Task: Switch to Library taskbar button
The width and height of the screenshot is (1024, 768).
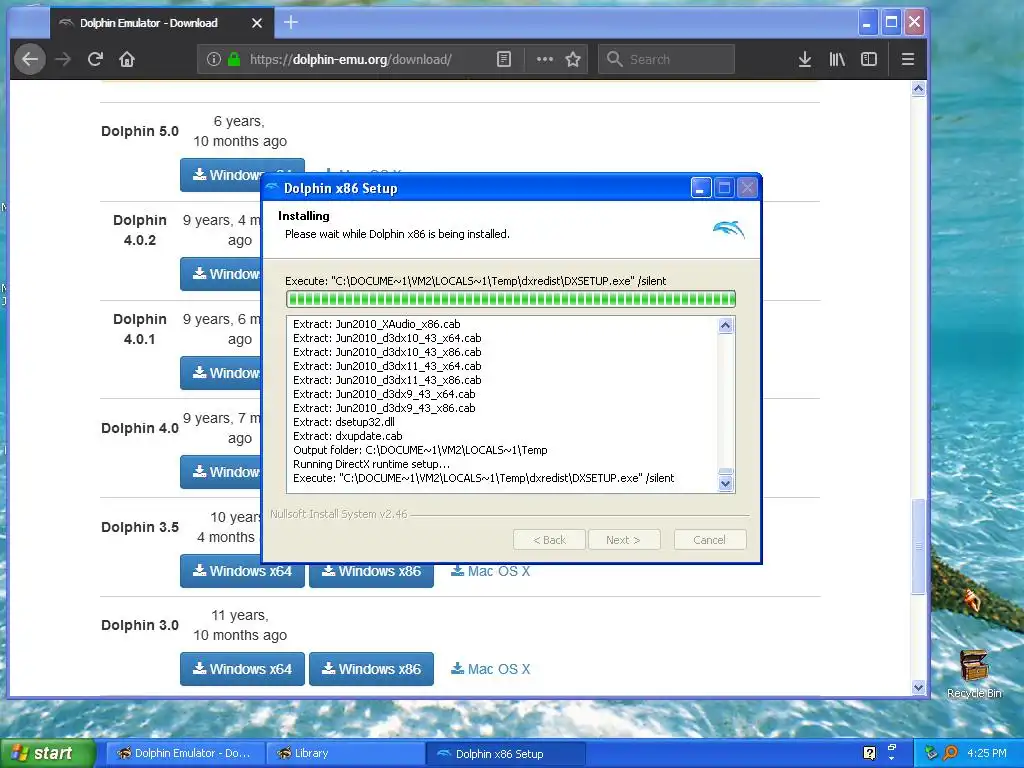Action: [345, 754]
